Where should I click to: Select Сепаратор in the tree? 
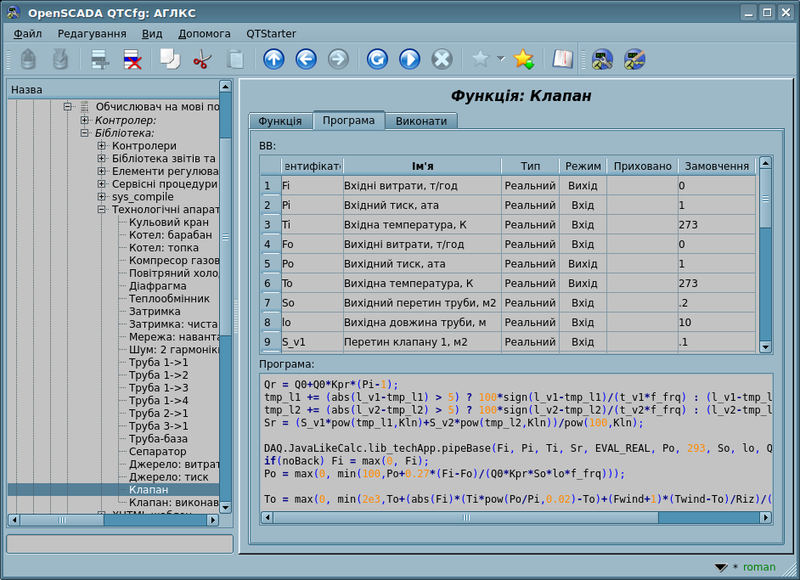click(158, 451)
